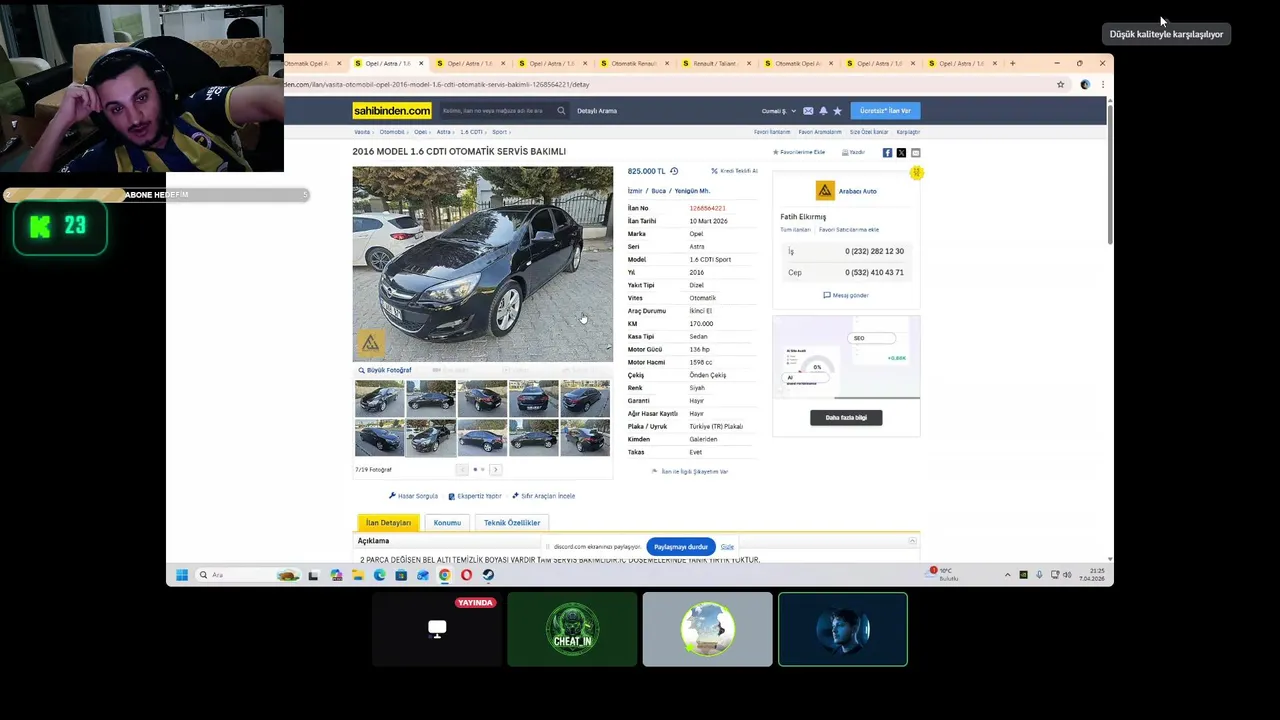Show hidden system tray icons

pyautogui.click(x=1007, y=575)
